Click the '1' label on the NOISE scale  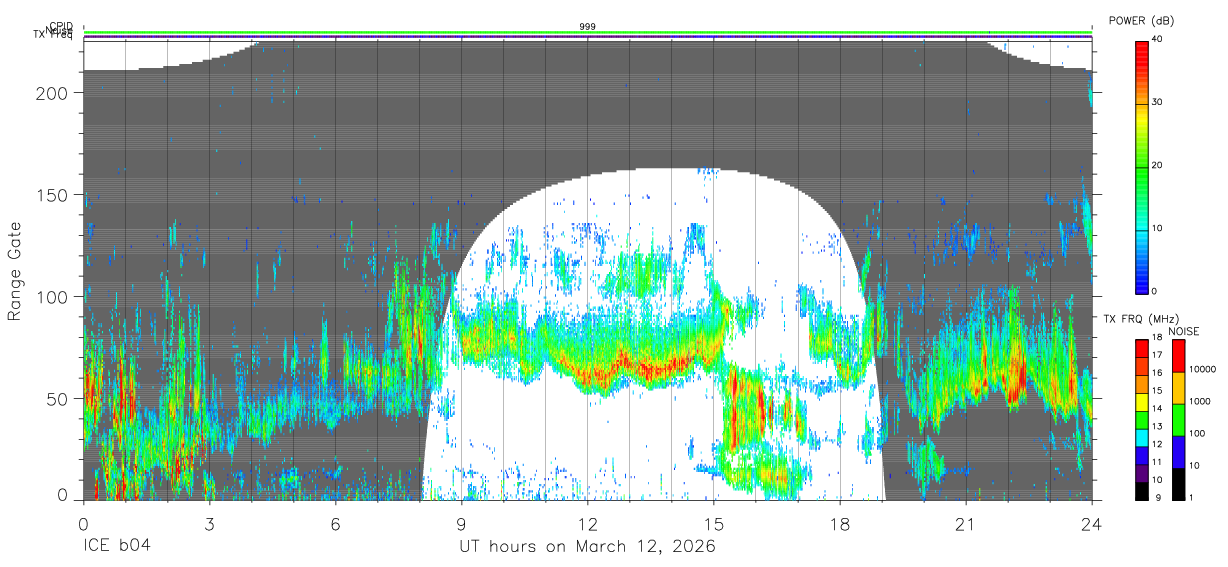[x=1191, y=497]
